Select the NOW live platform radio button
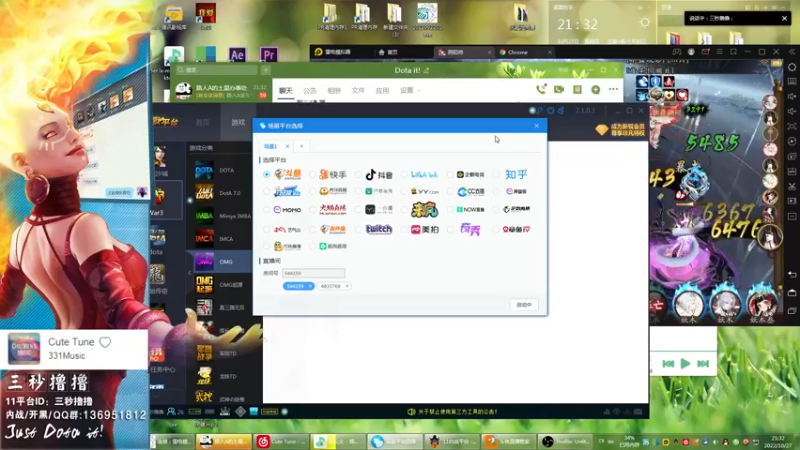Screen dimensions: 800x450 [450, 210]
